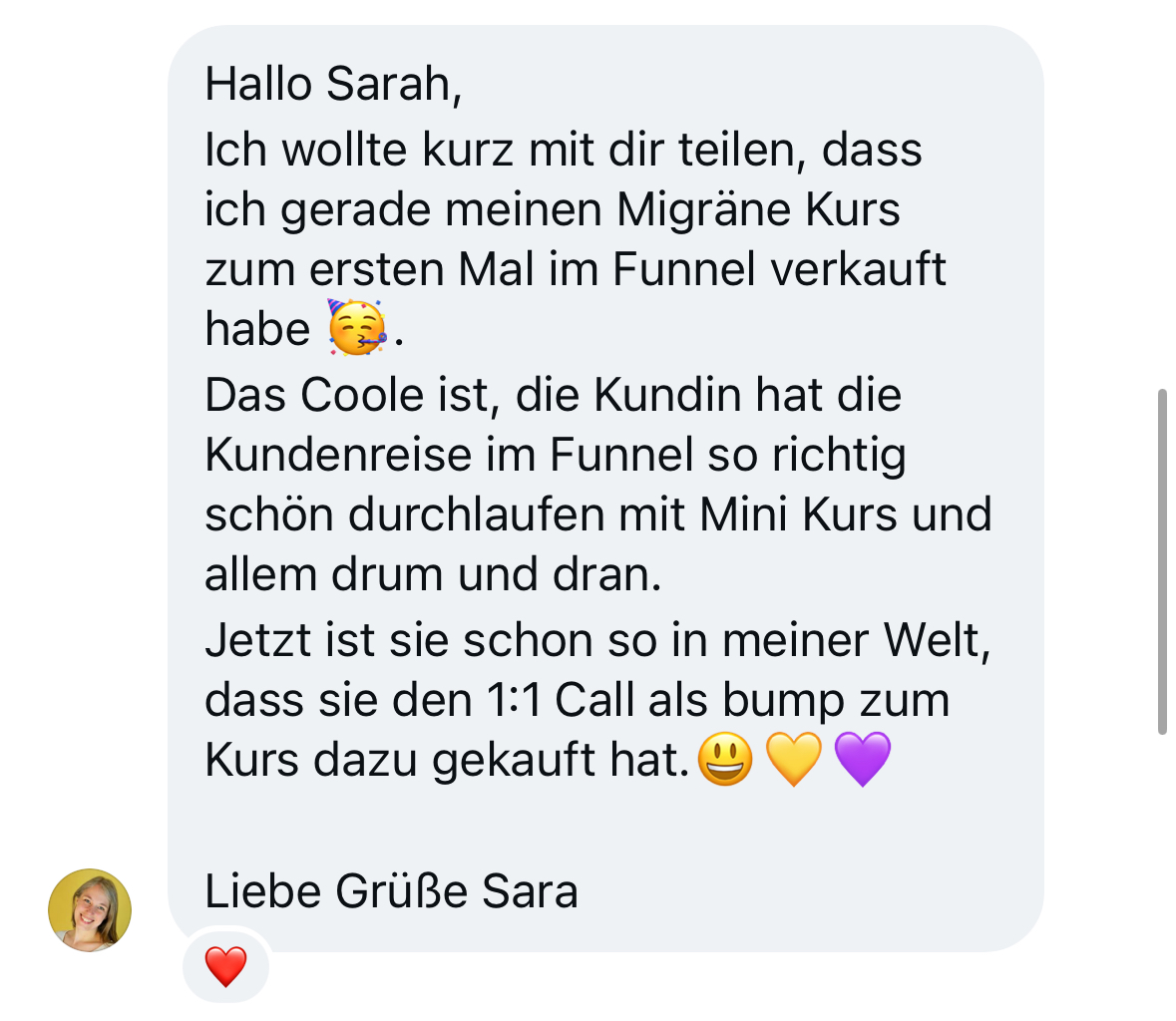Click the red heart reaction badge
The width and height of the screenshot is (1176, 1021).
point(225,966)
